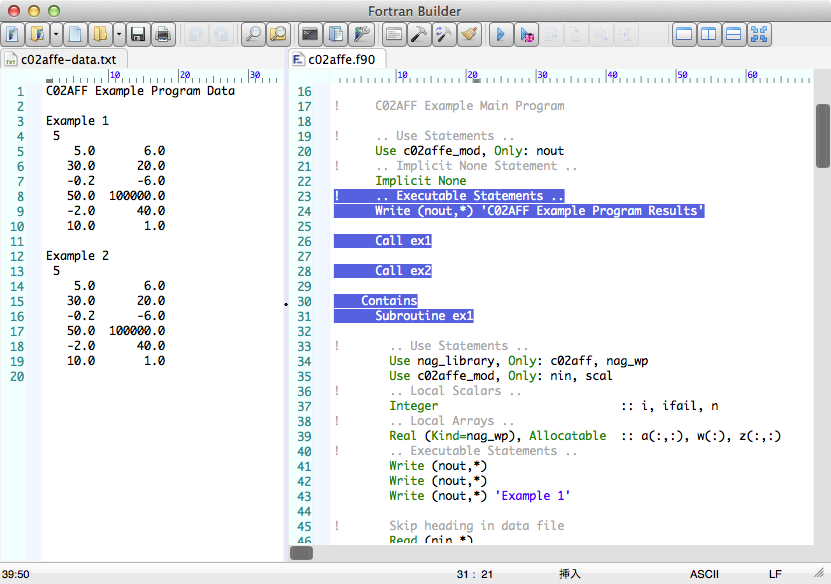831x584 pixels.
Task: Click the horizontal scrollbar thumb in code editor
Action: point(302,553)
